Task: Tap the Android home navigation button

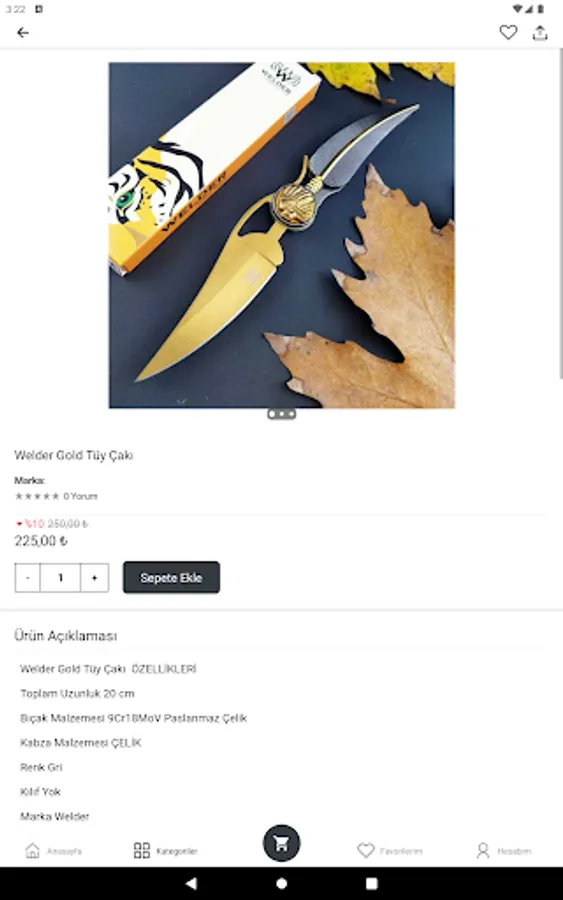Action: [x=282, y=883]
